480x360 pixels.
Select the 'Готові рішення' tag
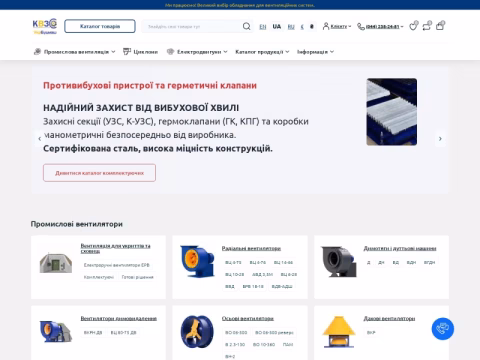pyautogui.click(x=137, y=277)
